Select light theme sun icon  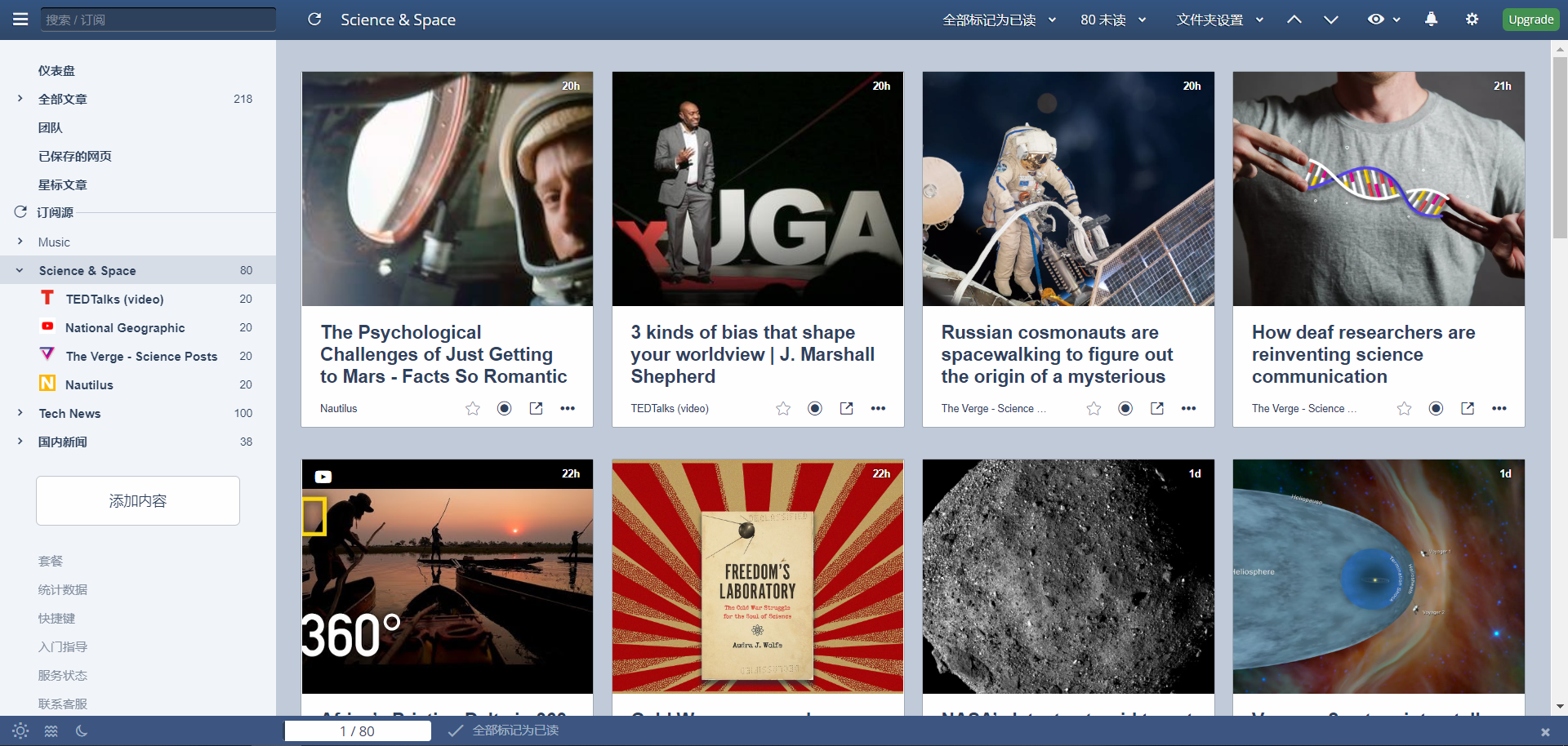(x=20, y=731)
